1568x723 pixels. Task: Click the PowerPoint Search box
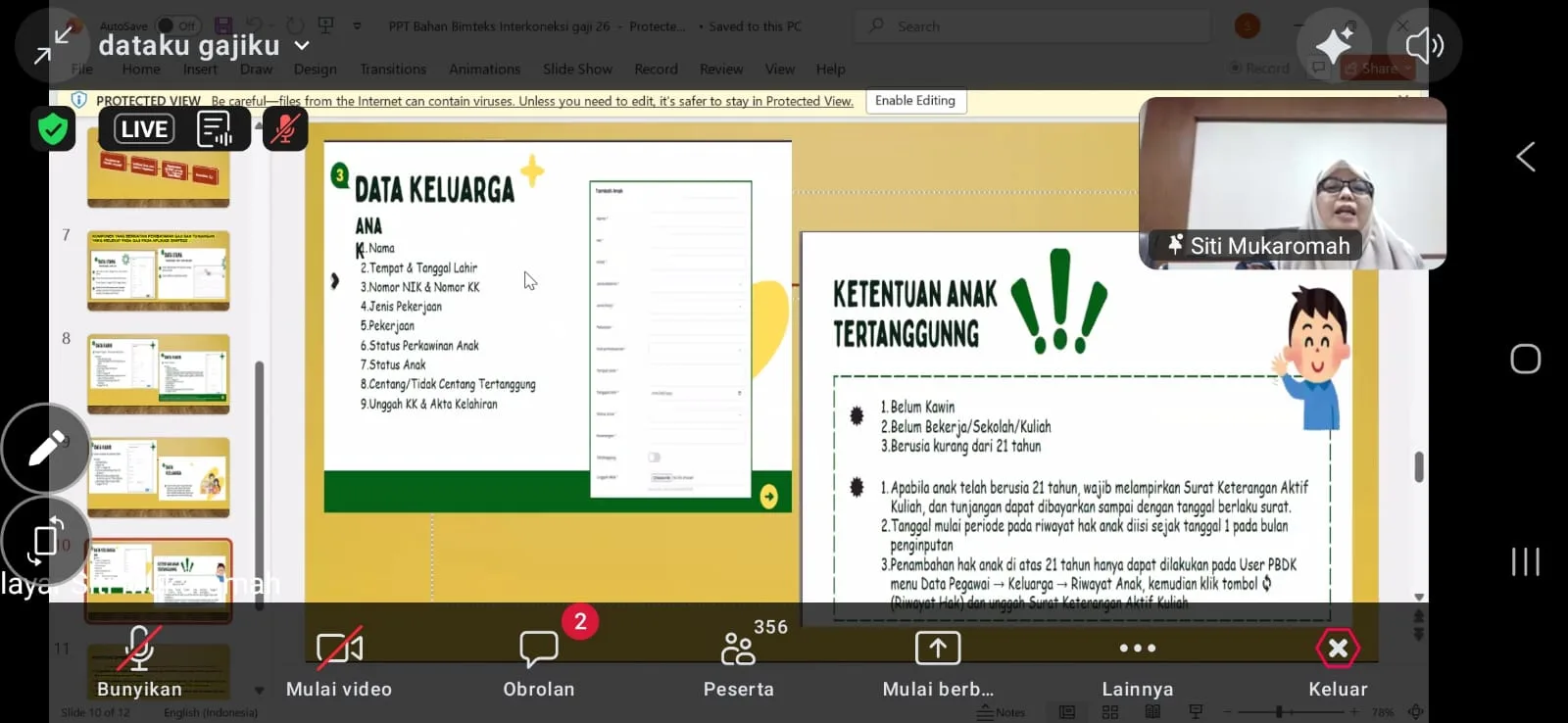click(x=1033, y=26)
